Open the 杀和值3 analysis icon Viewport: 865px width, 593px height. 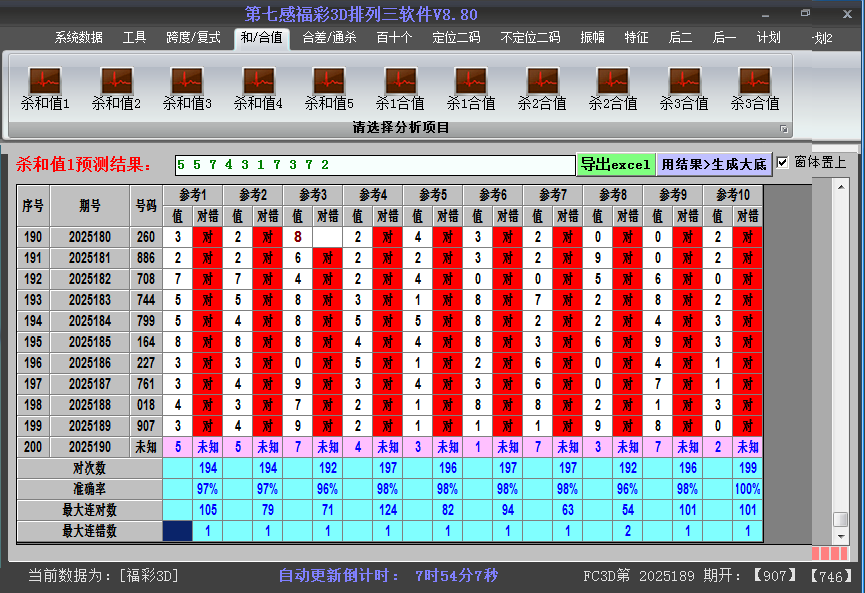[187, 88]
